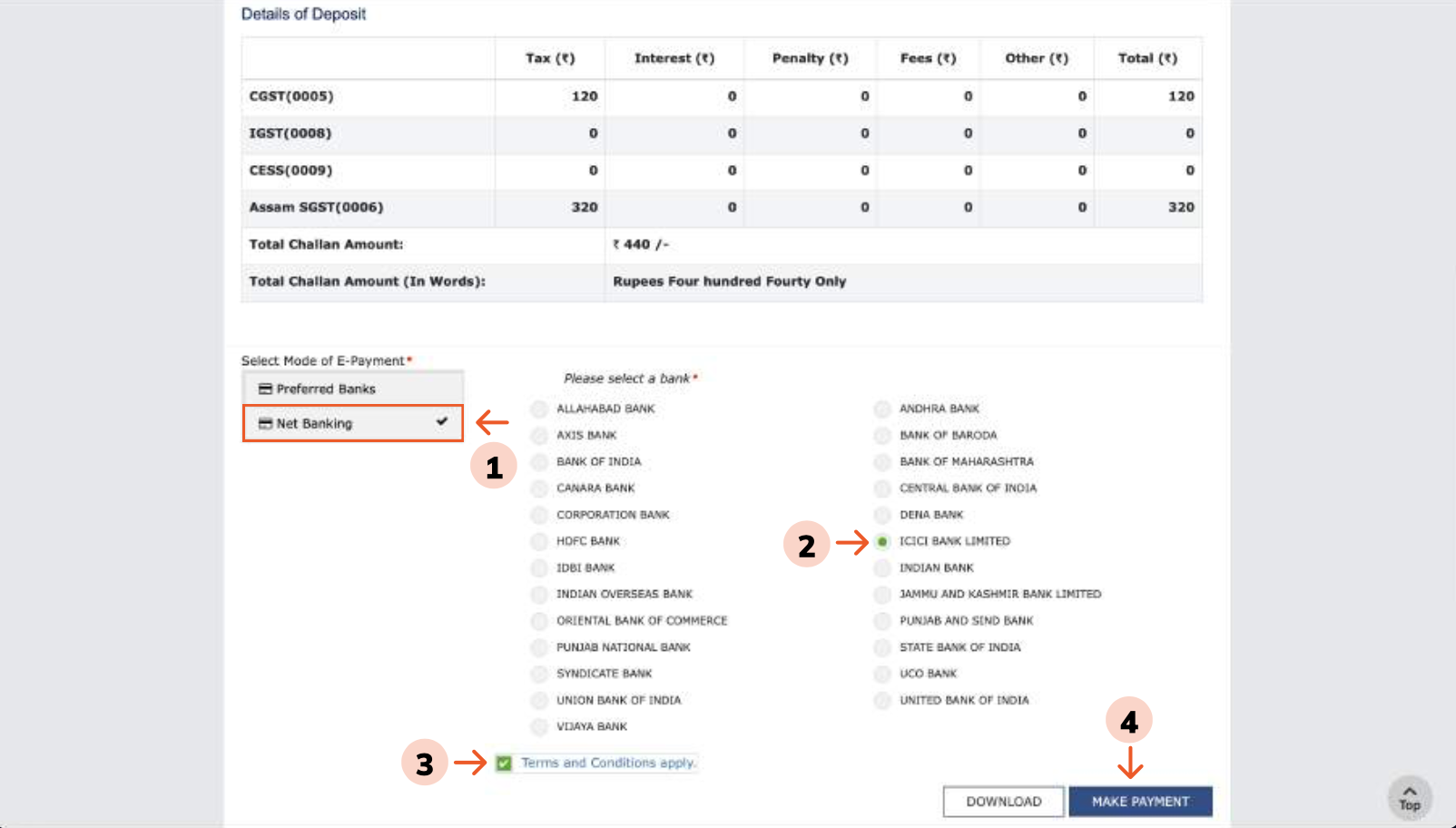Click the Make Payment button

point(1140,802)
